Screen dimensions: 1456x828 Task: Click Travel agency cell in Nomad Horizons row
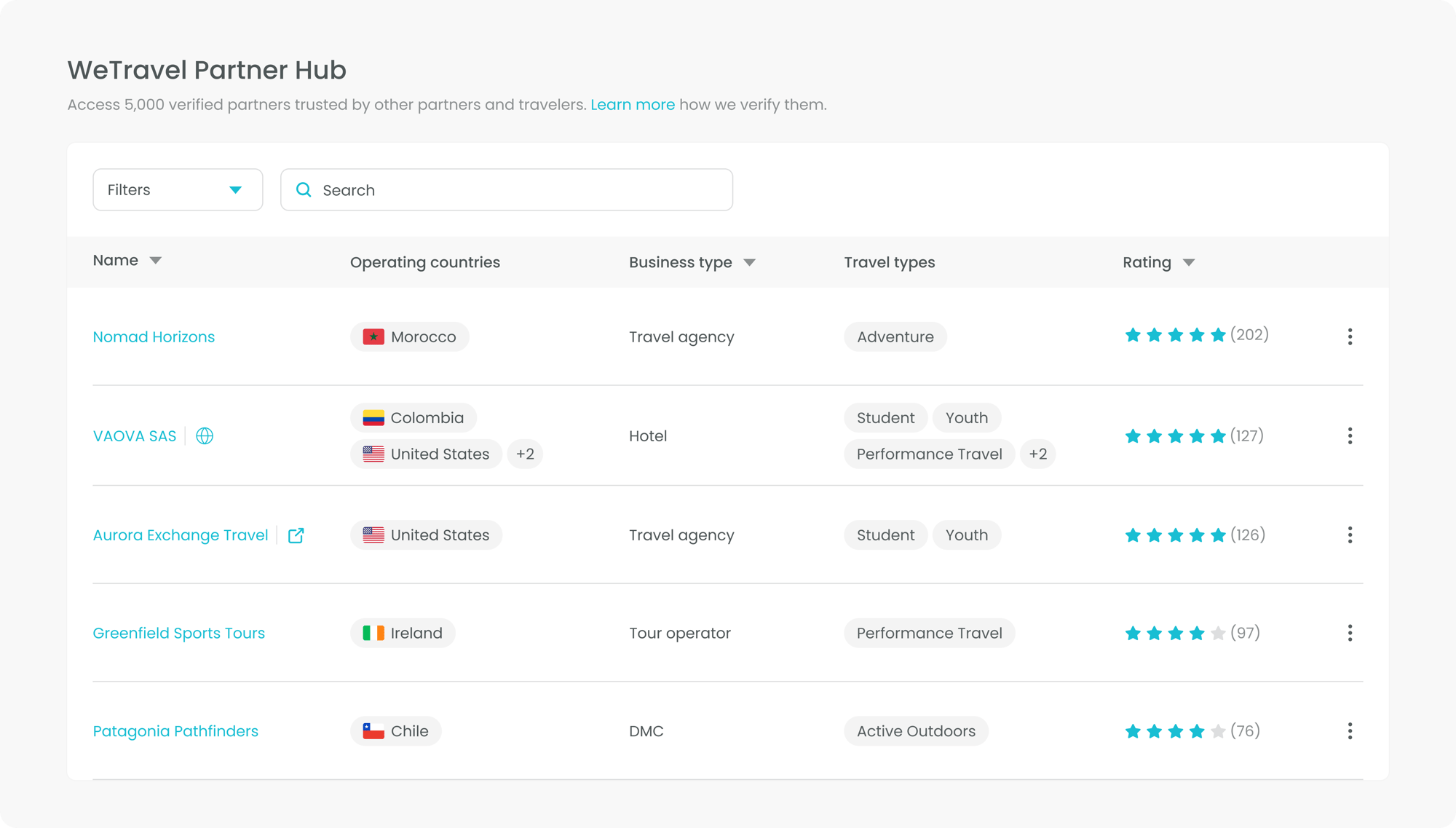click(x=681, y=337)
